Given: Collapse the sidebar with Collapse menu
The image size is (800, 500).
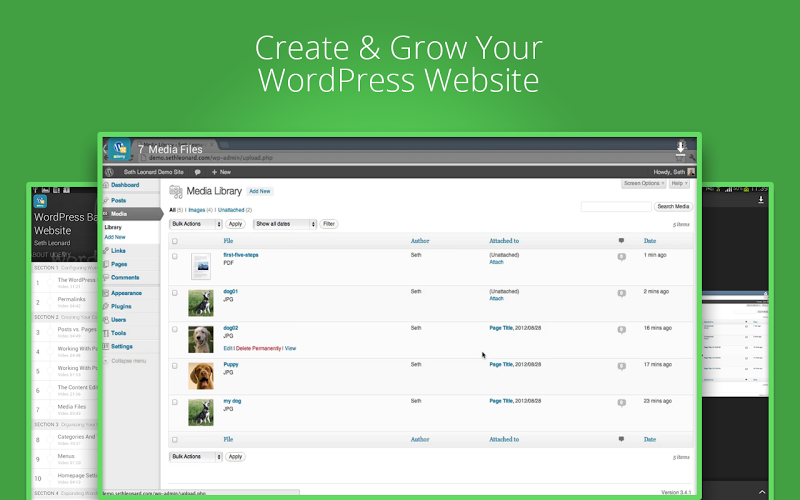Looking at the screenshot, I should (x=124, y=361).
